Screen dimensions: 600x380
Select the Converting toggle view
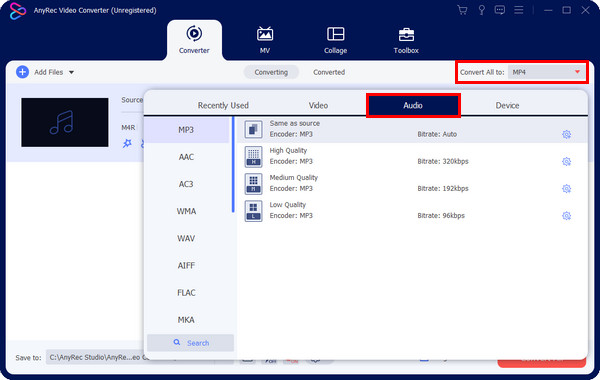point(271,72)
